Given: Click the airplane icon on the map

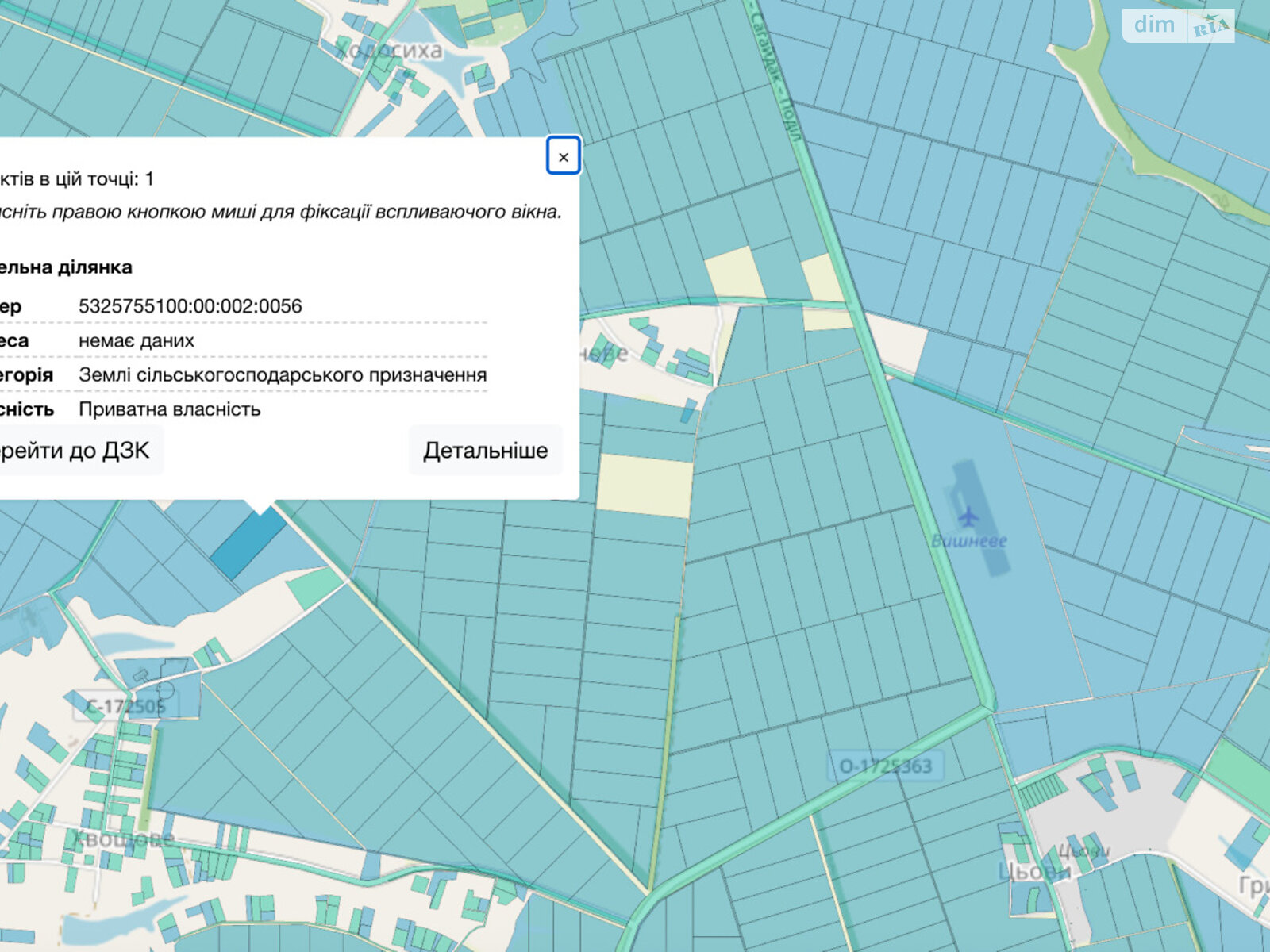Looking at the screenshot, I should 968,518.
